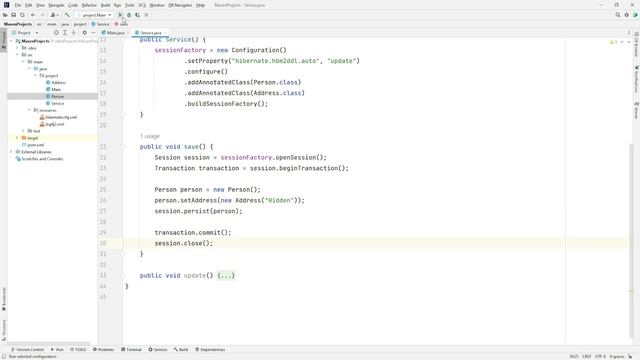640x360 pixels.
Task: Select Address class in project tree
Action: (56, 82)
